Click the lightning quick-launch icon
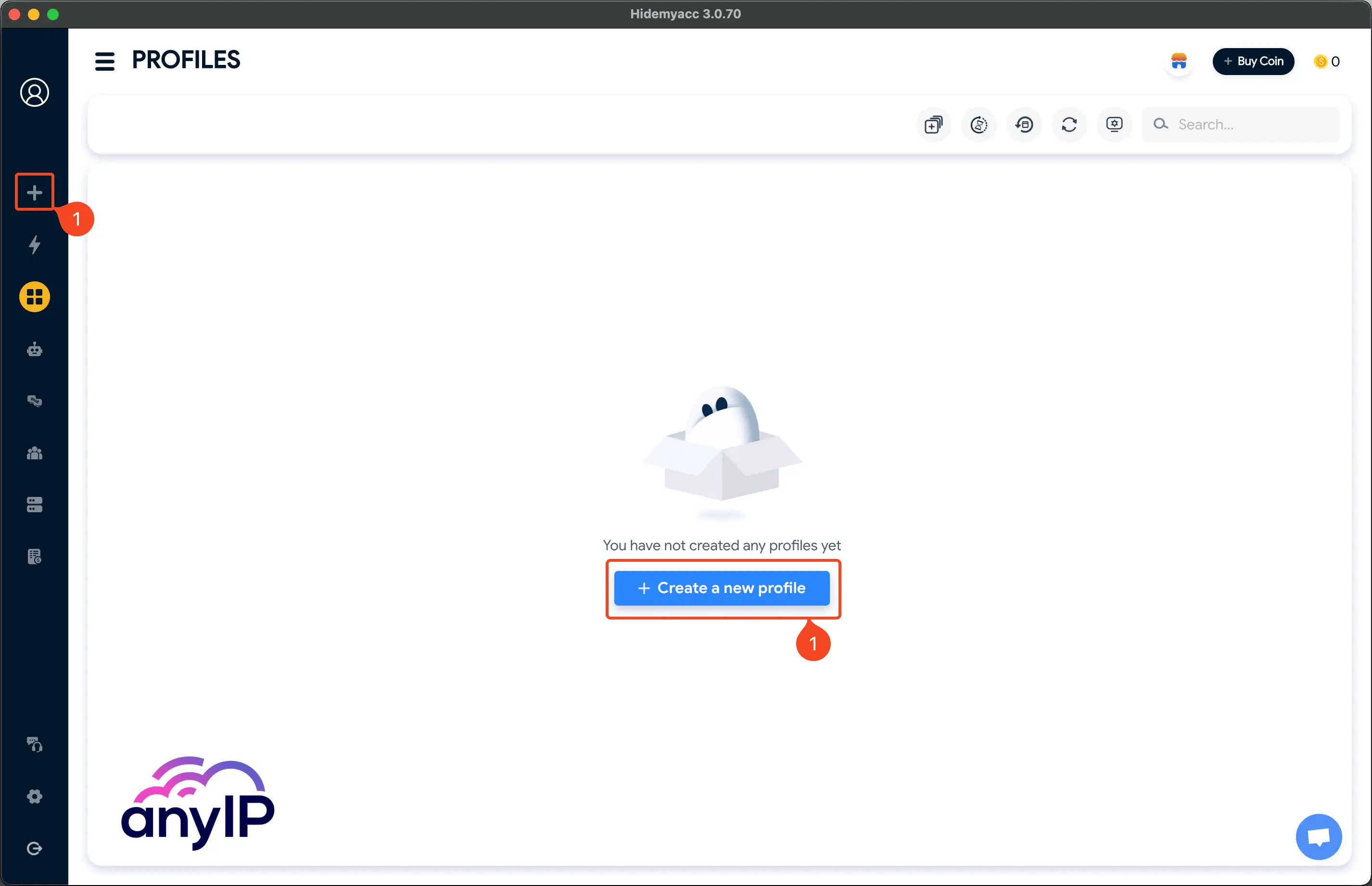The width and height of the screenshot is (1372, 886). click(34, 245)
